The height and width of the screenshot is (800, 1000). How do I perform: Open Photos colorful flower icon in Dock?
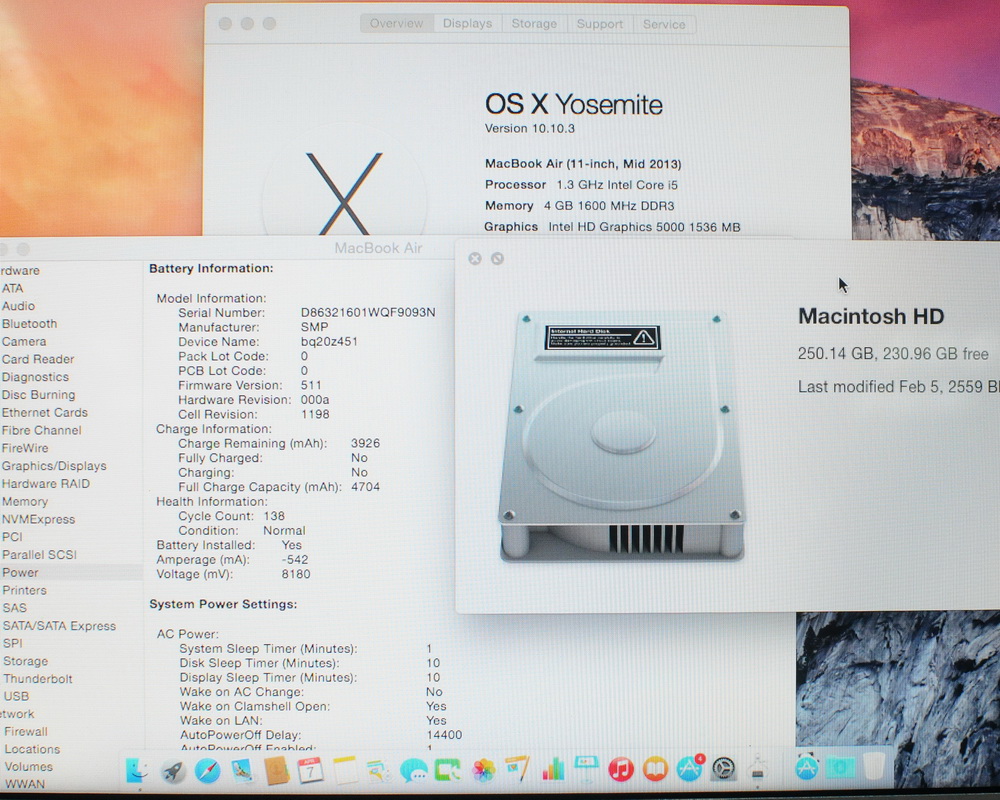(x=483, y=771)
